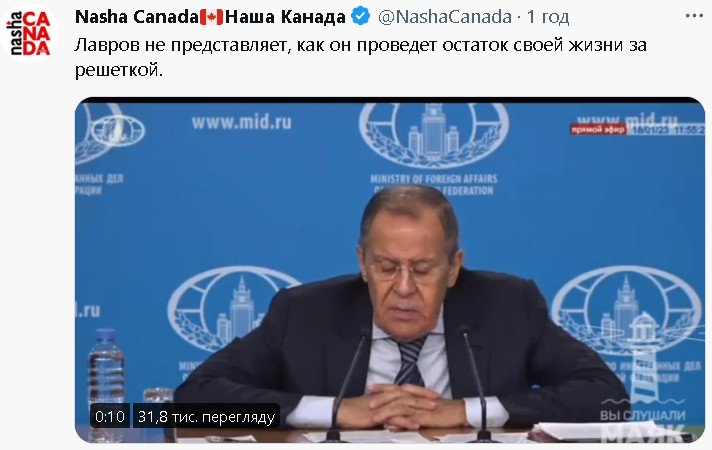Screen dimensions: 712x450
Task: Click the '31,8 тис. перегляду' view counter
Action: 206,416
